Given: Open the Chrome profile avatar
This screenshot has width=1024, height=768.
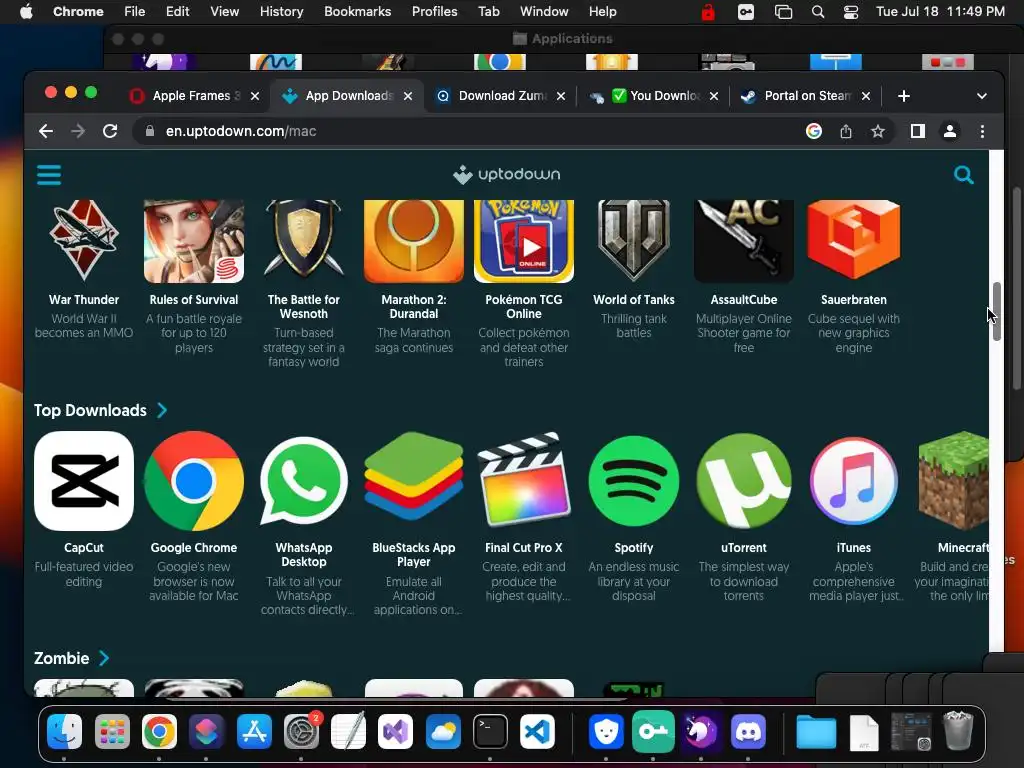Looking at the screenshot, I should (x=950, y=131).
